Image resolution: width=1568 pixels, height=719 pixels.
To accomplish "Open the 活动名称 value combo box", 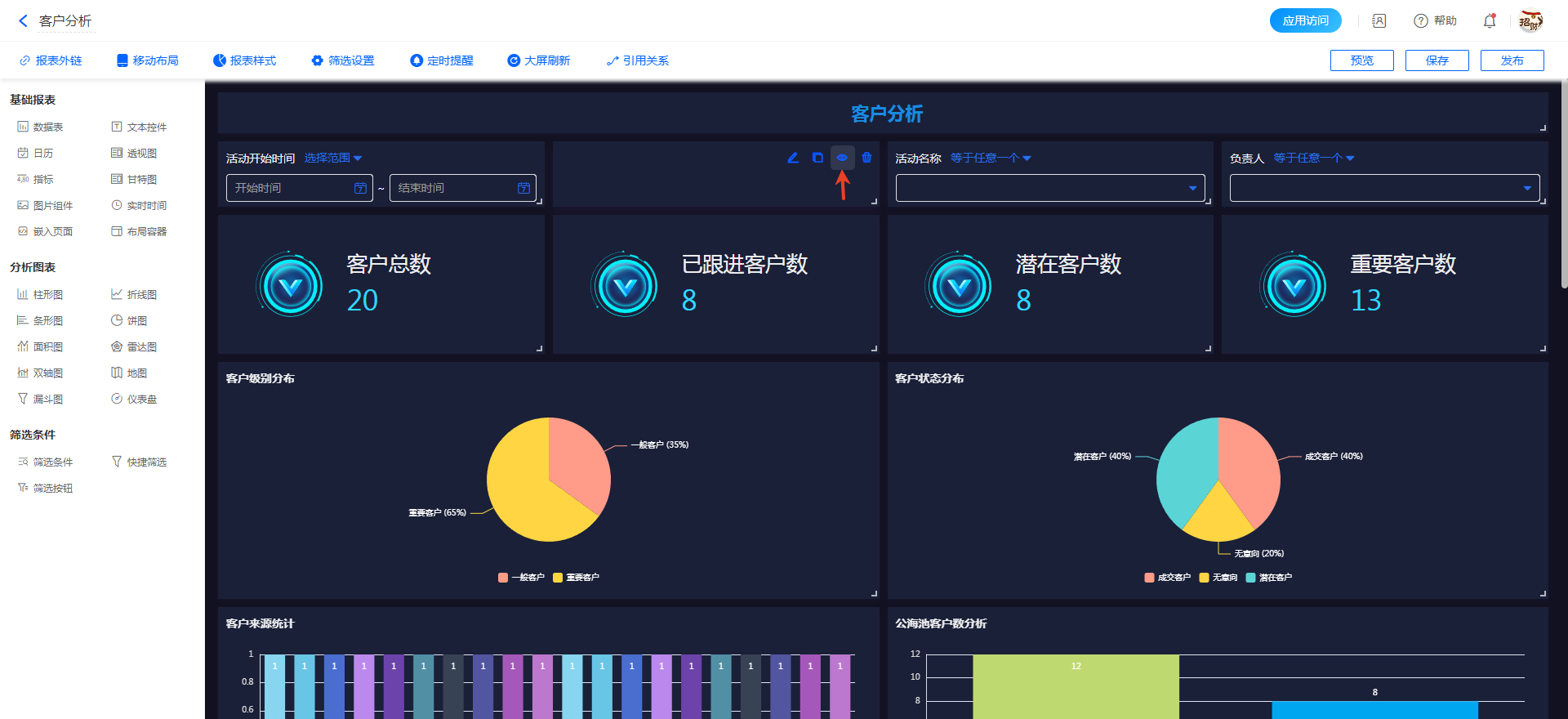I will pos(1049,189).
